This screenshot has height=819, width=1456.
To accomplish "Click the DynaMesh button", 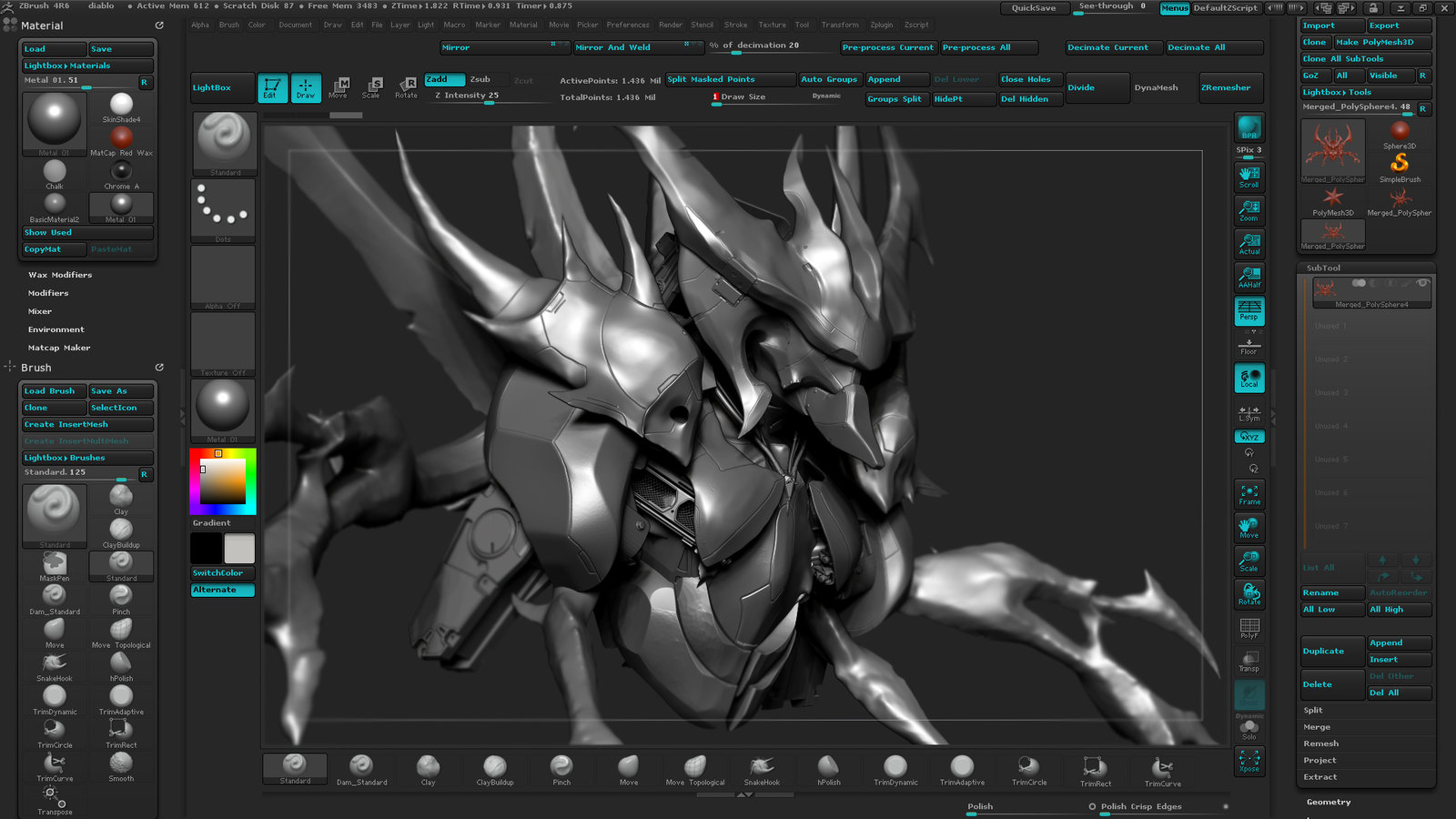I will (x=1156, y=87).
